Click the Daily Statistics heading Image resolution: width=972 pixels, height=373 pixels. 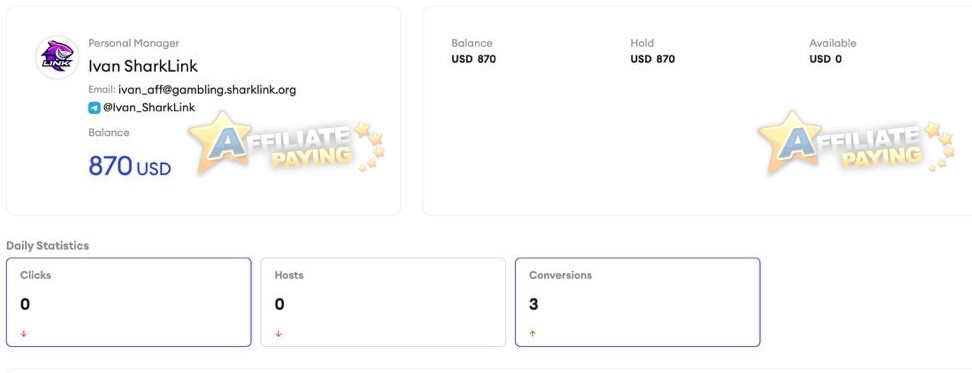click(48, 245)
